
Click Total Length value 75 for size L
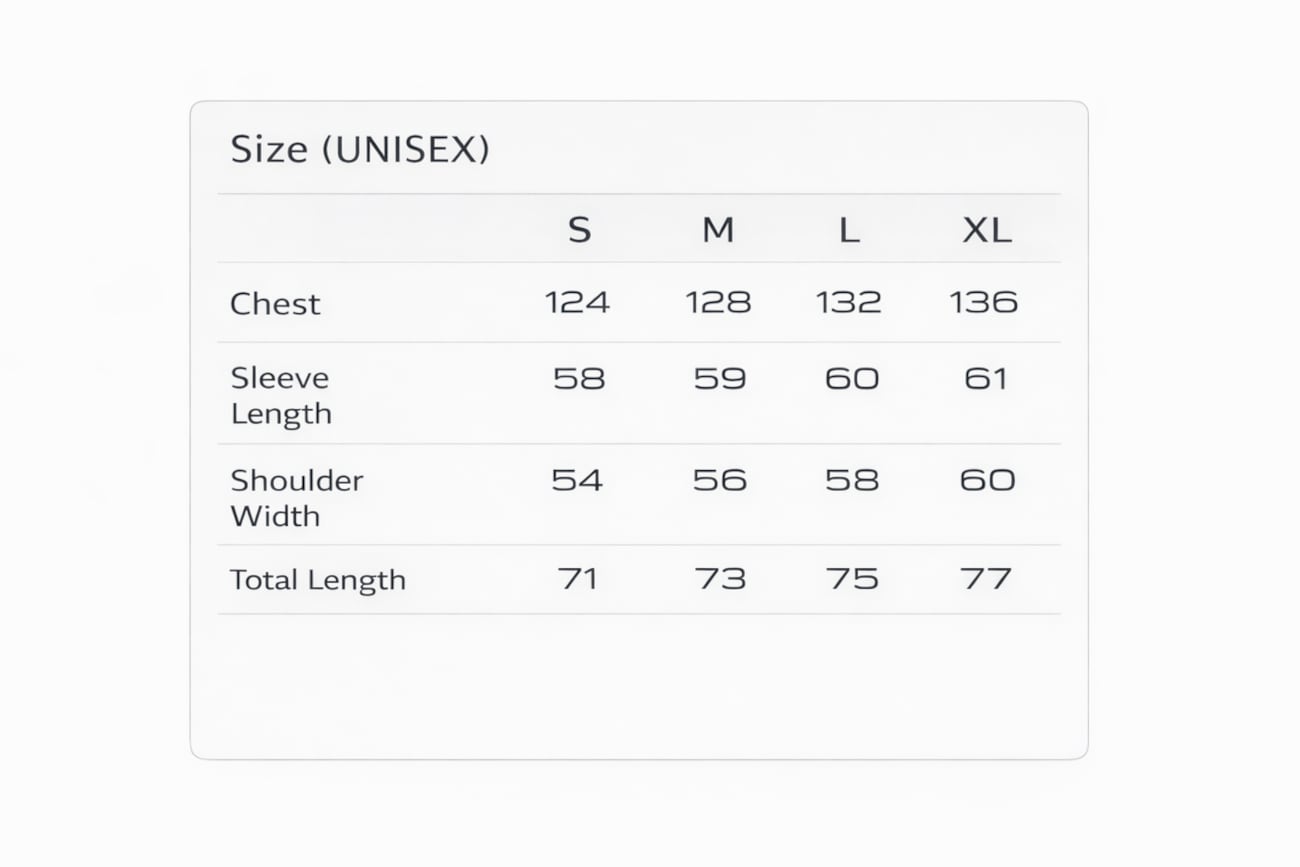[852, 579]
